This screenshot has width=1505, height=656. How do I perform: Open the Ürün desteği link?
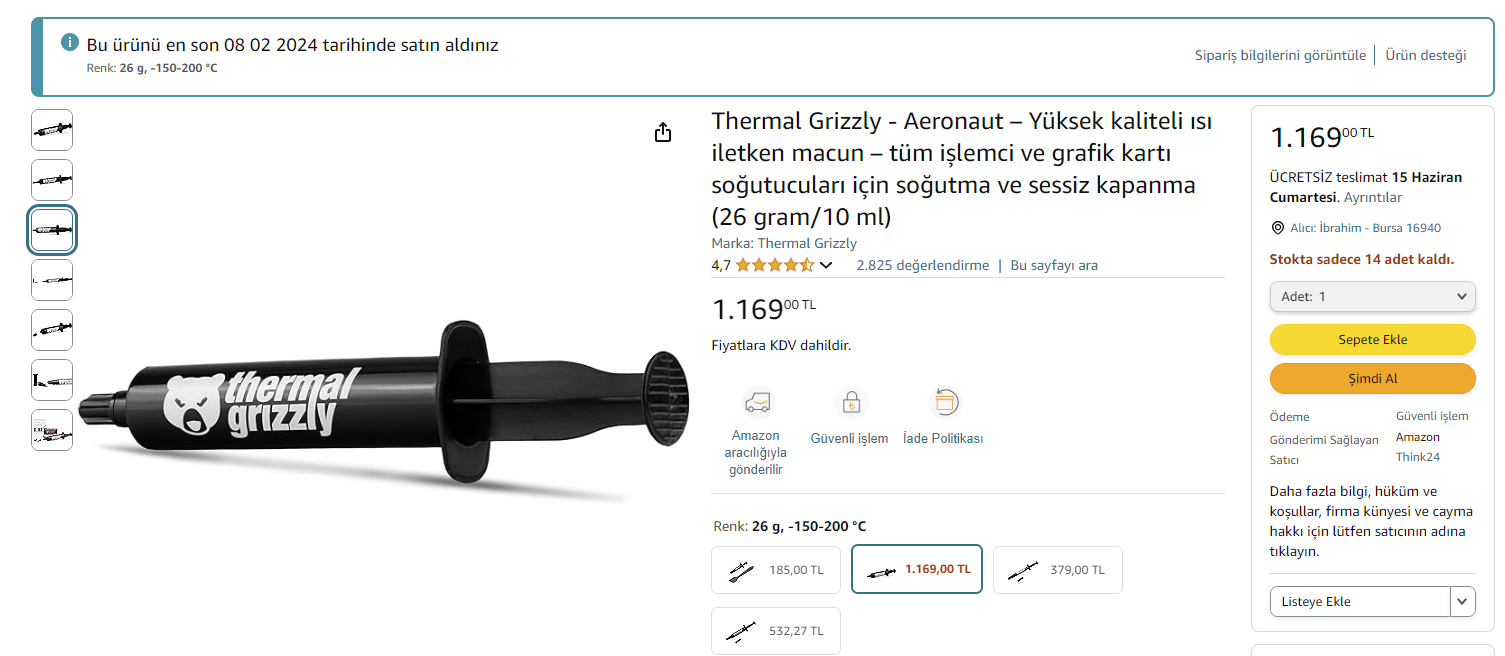[1425, 55]
